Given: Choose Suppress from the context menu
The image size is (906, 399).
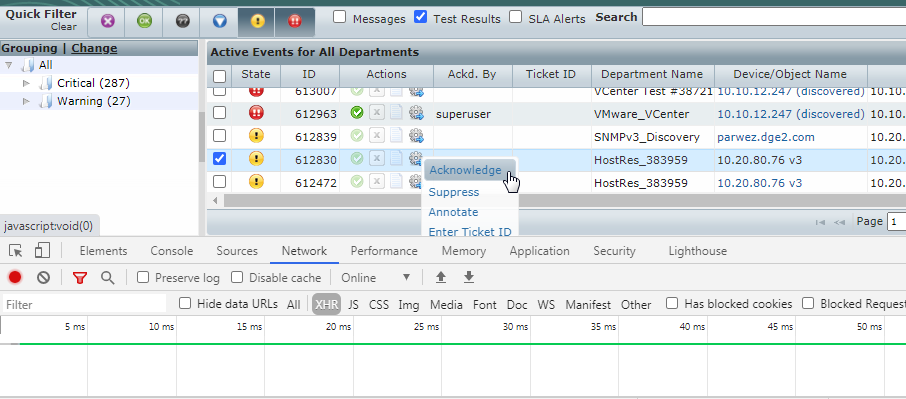Looking at the screenshot, I should click(x=454, y=192).
